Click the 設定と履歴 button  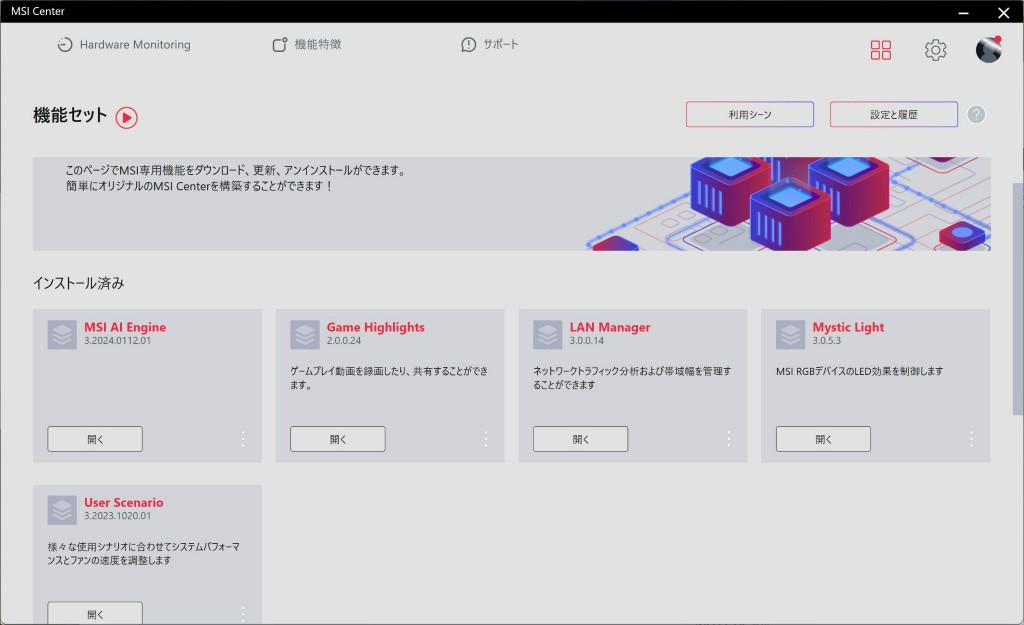[x=893, y=115]
